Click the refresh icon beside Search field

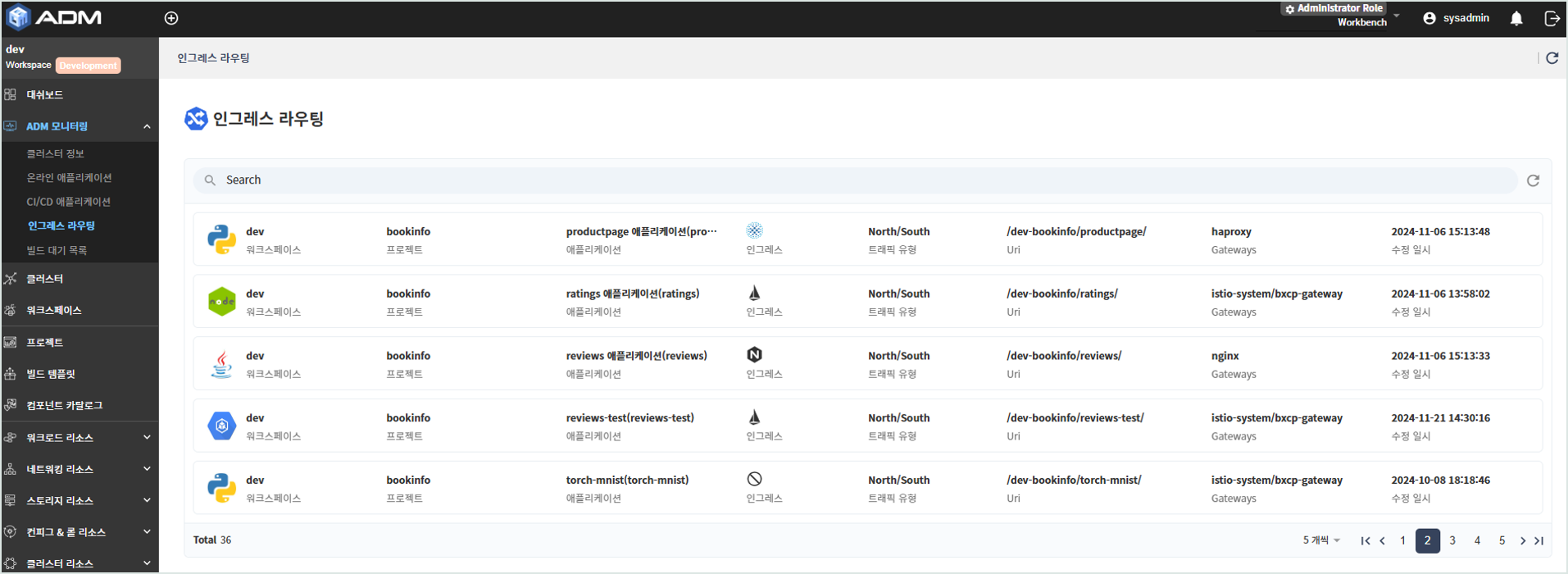tap(1533, 180)
